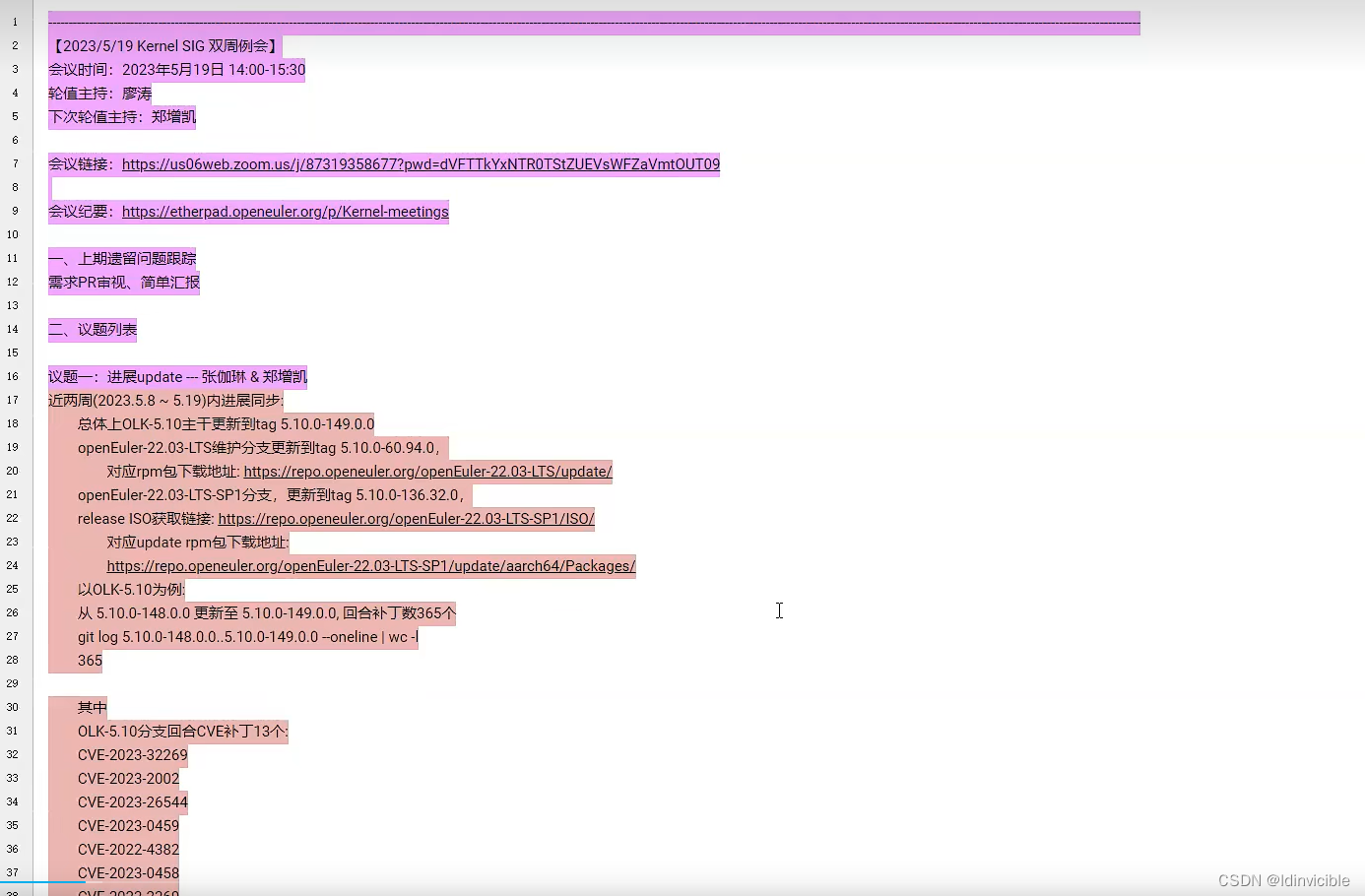The height and width of the screenshot is (896, 1365).
Task: Click line number 16 in the gutter
Action: click(13, 376)
